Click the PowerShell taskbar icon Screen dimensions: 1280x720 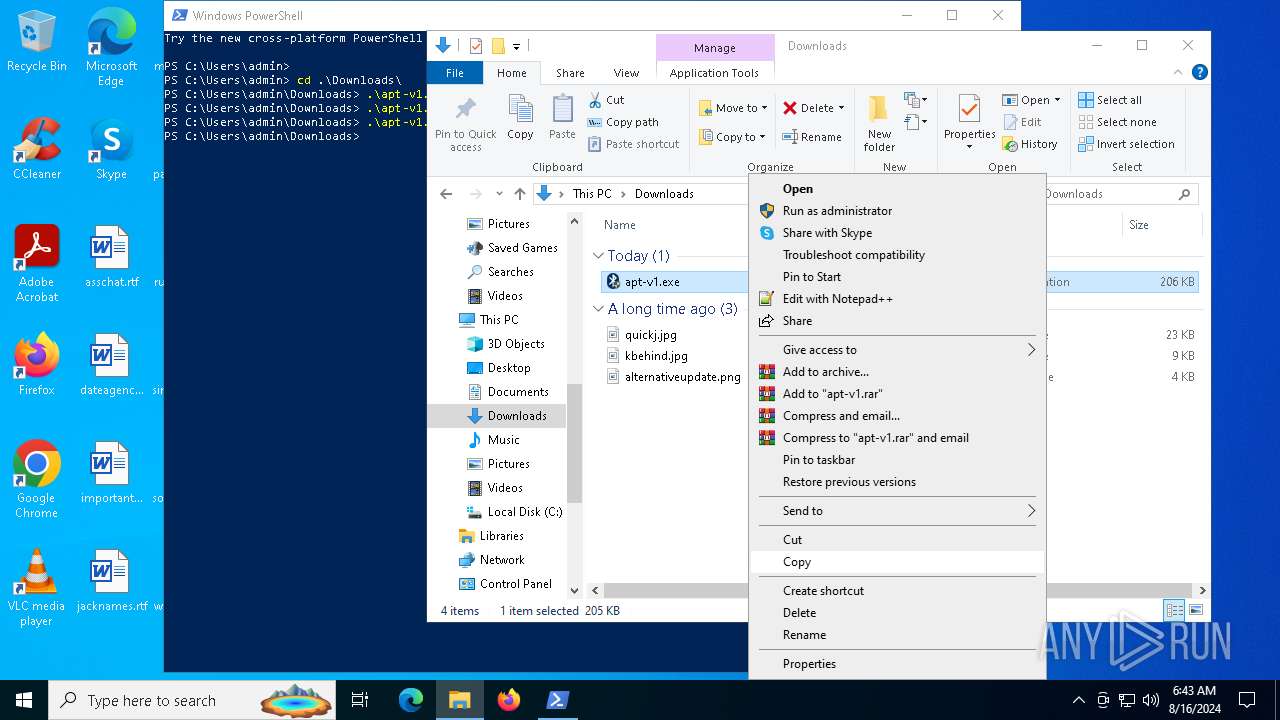coord(558,700)
